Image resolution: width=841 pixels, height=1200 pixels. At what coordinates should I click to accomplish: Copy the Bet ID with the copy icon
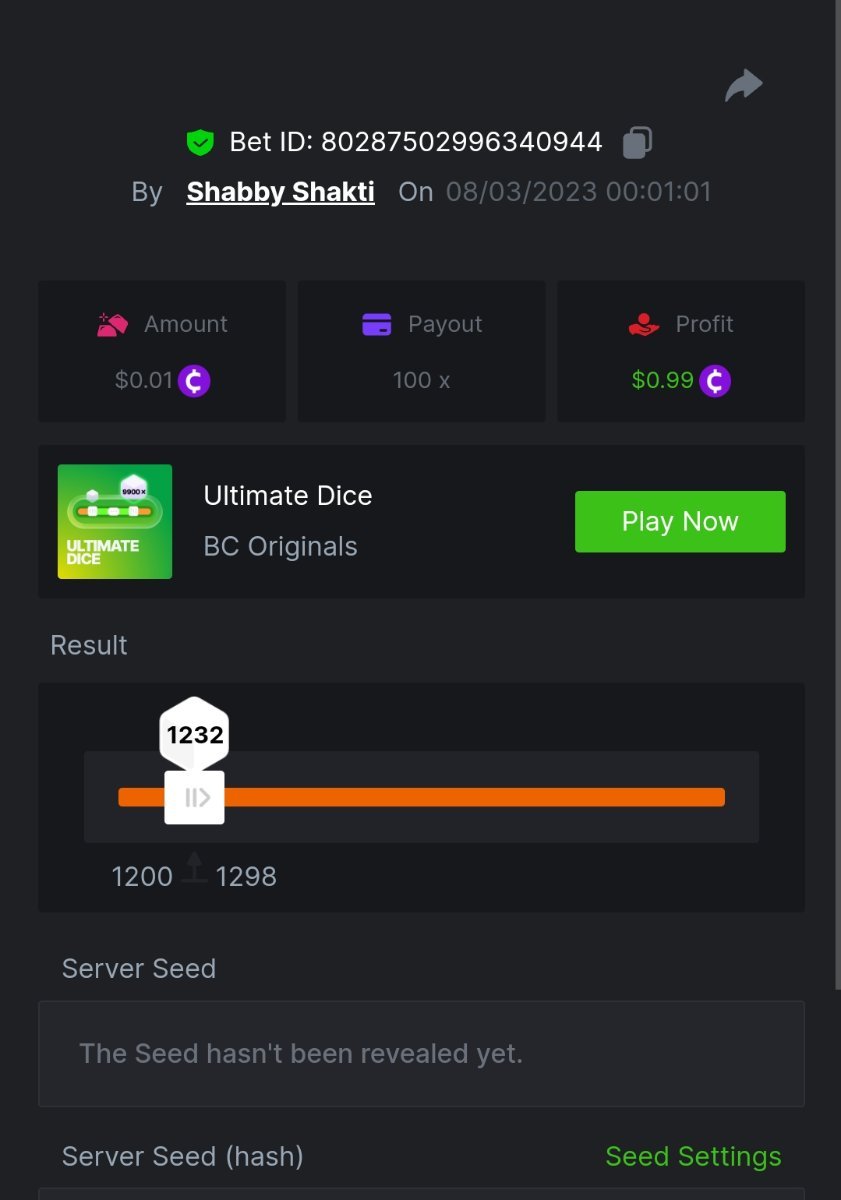tap(637, 142)
